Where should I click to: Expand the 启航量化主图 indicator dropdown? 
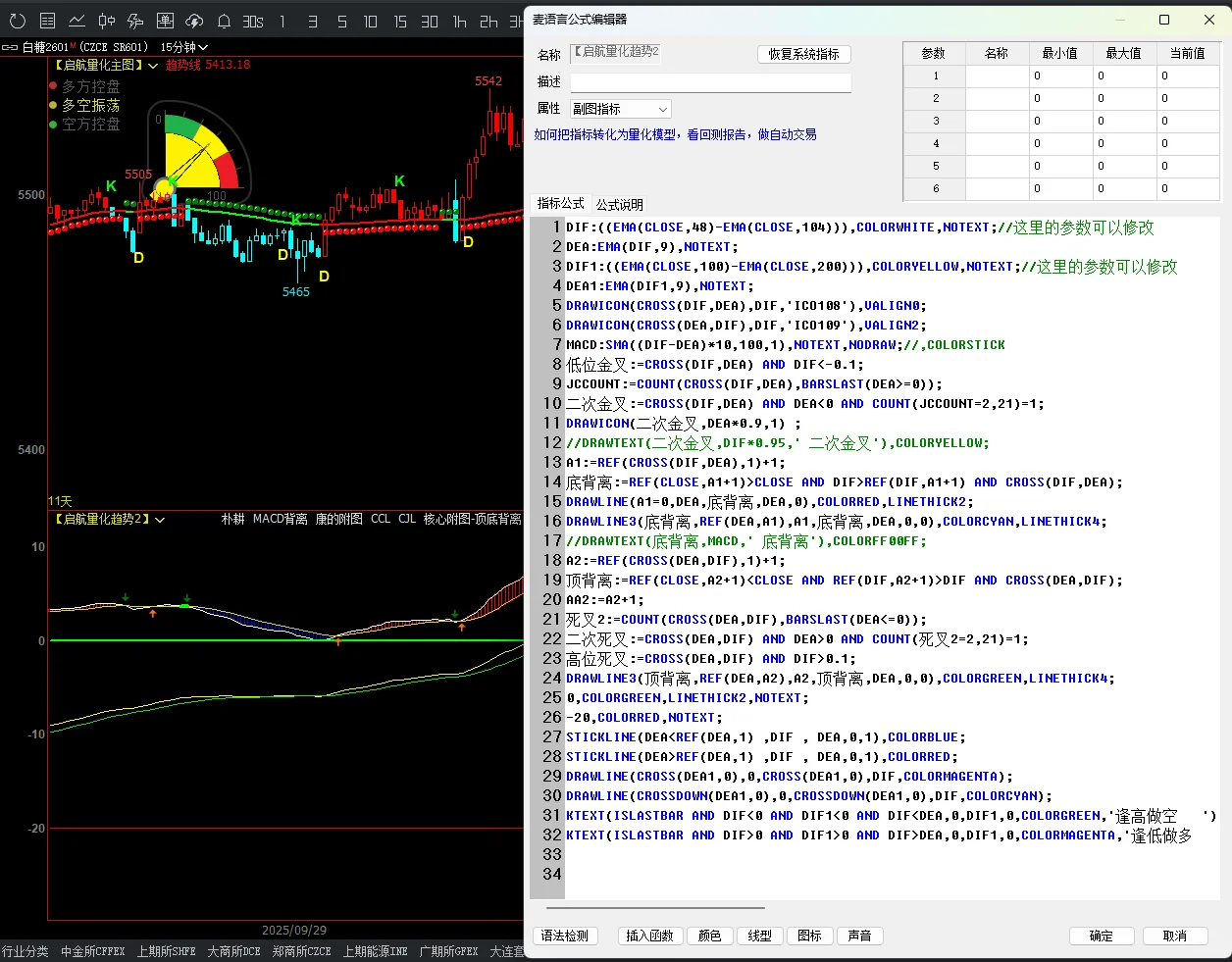[x=153, y=66]
